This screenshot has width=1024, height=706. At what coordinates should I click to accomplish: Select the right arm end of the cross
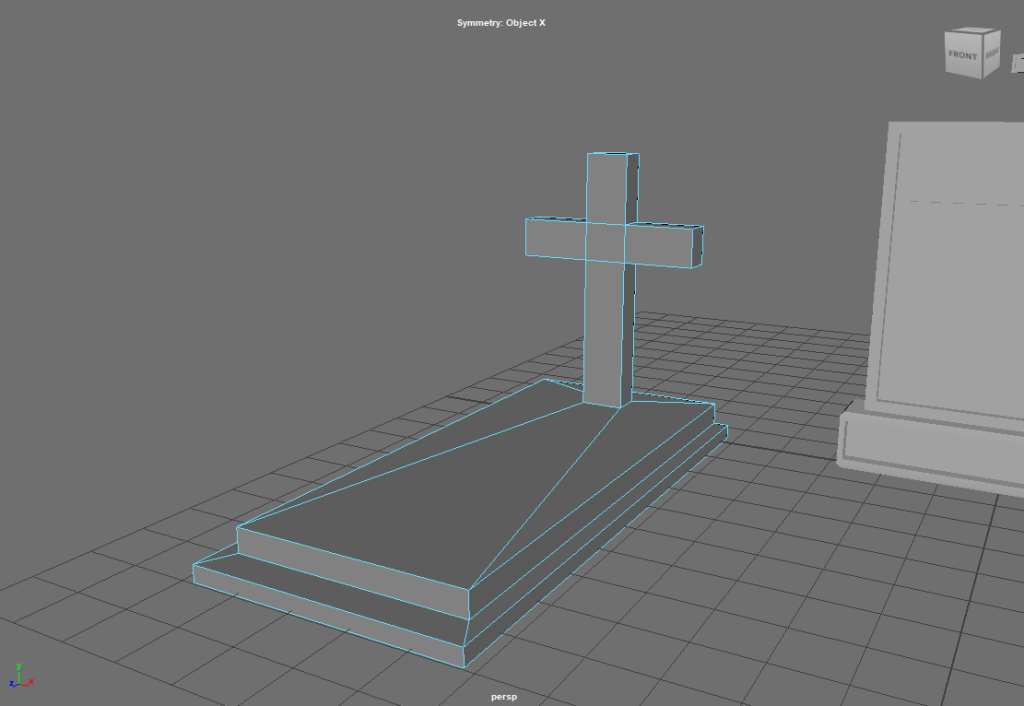[699, 247]
